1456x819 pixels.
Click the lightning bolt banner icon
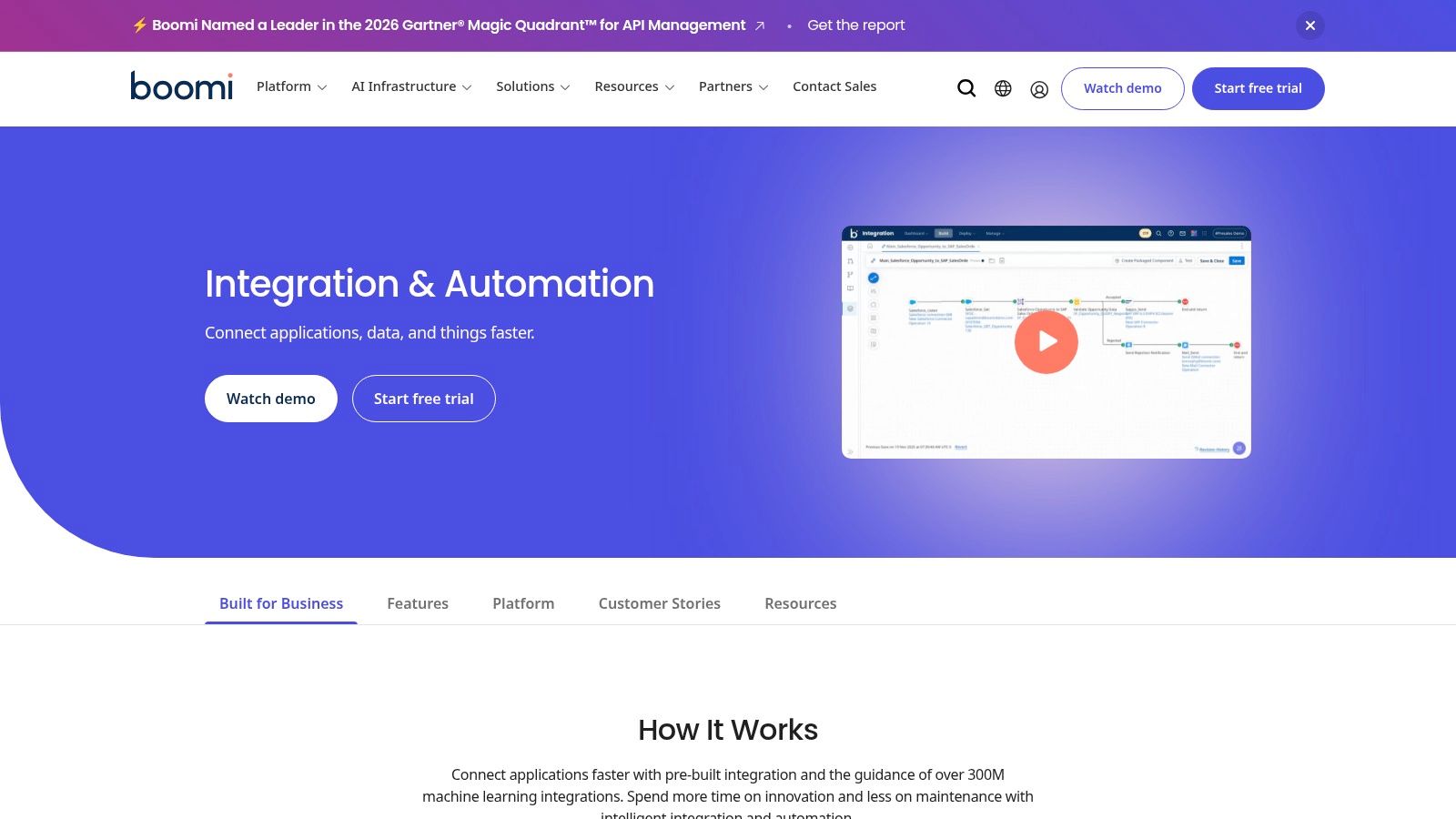pos(139,25)
